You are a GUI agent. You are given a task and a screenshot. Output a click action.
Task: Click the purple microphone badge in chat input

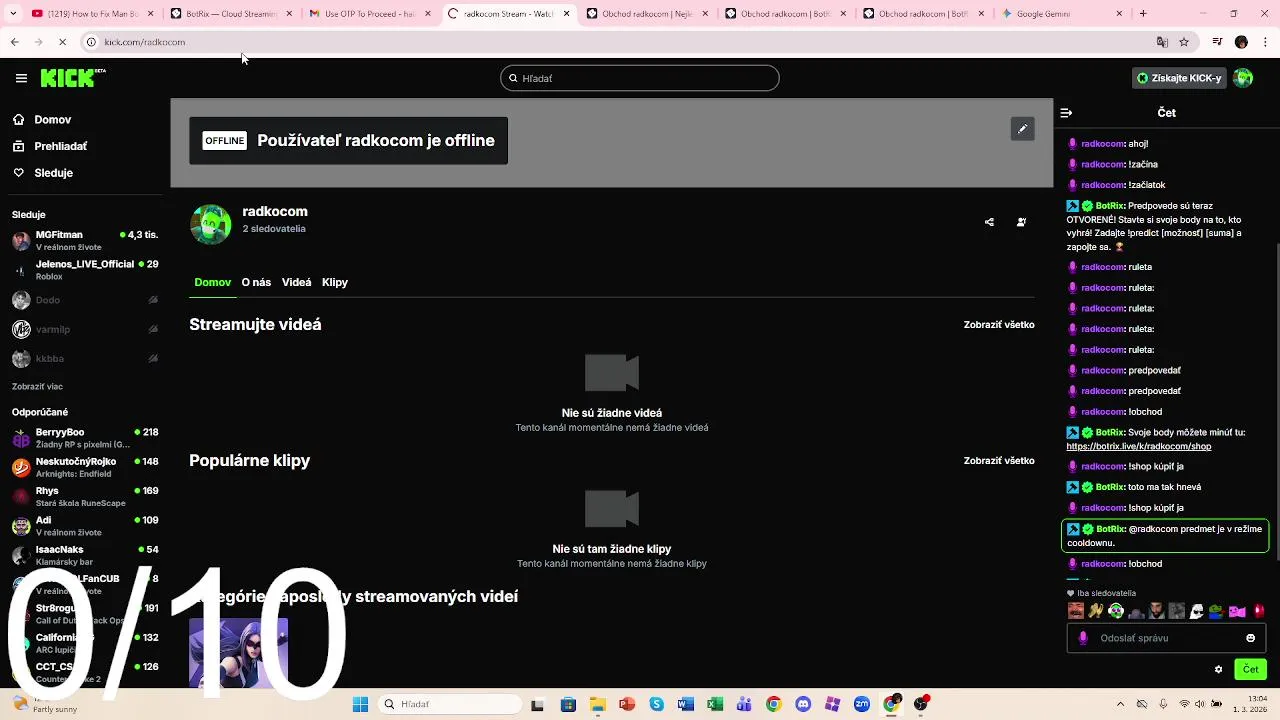click(x=1083, y=638)
